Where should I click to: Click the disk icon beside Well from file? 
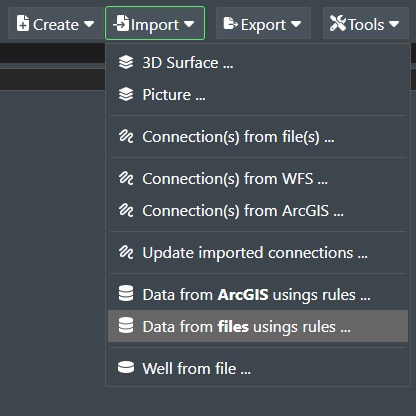[x=126, y=367]
